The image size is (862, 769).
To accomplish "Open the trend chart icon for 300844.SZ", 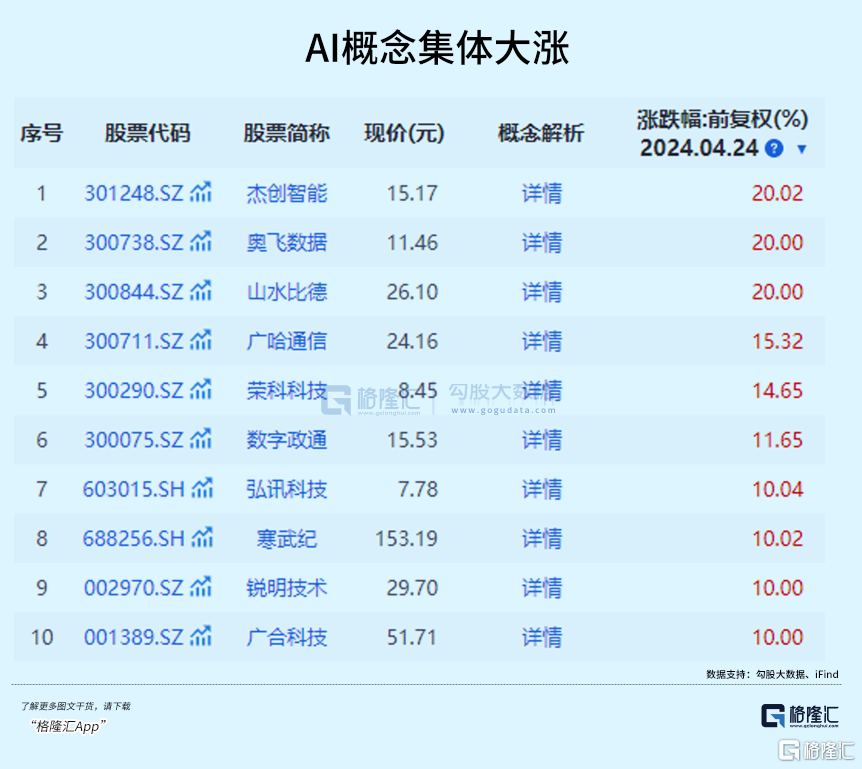I will click(202, 291).
